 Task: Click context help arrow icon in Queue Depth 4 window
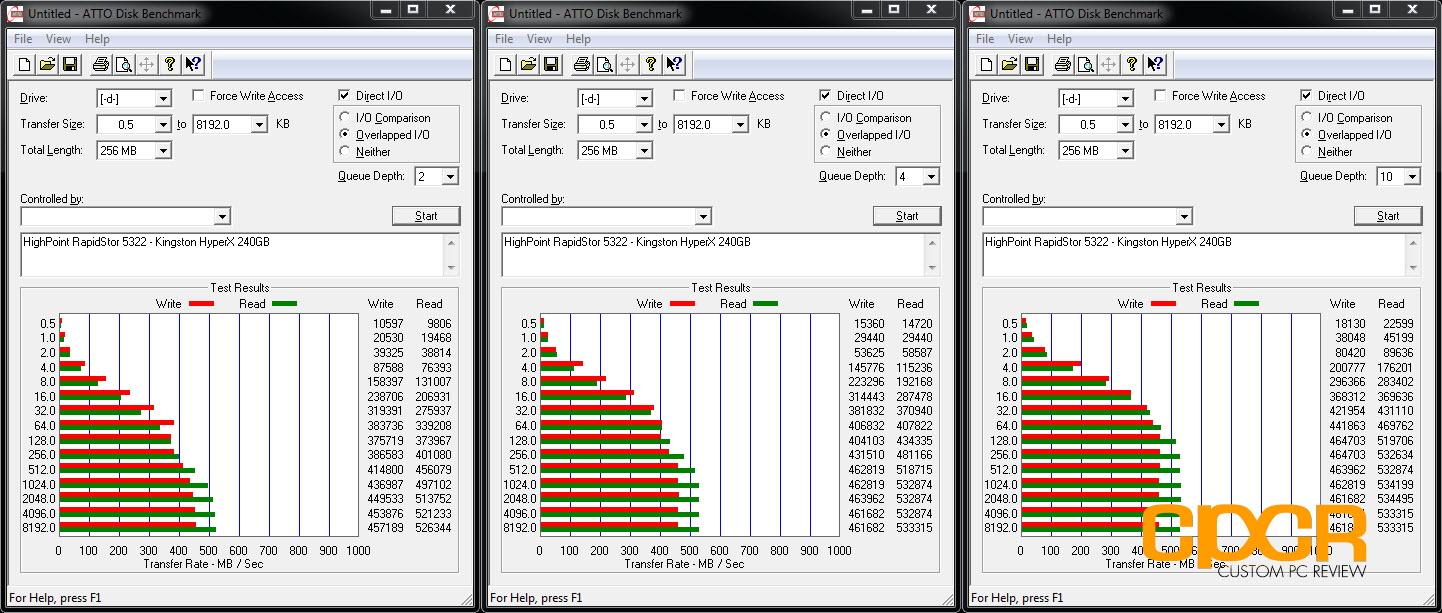[x=674, y=65]
